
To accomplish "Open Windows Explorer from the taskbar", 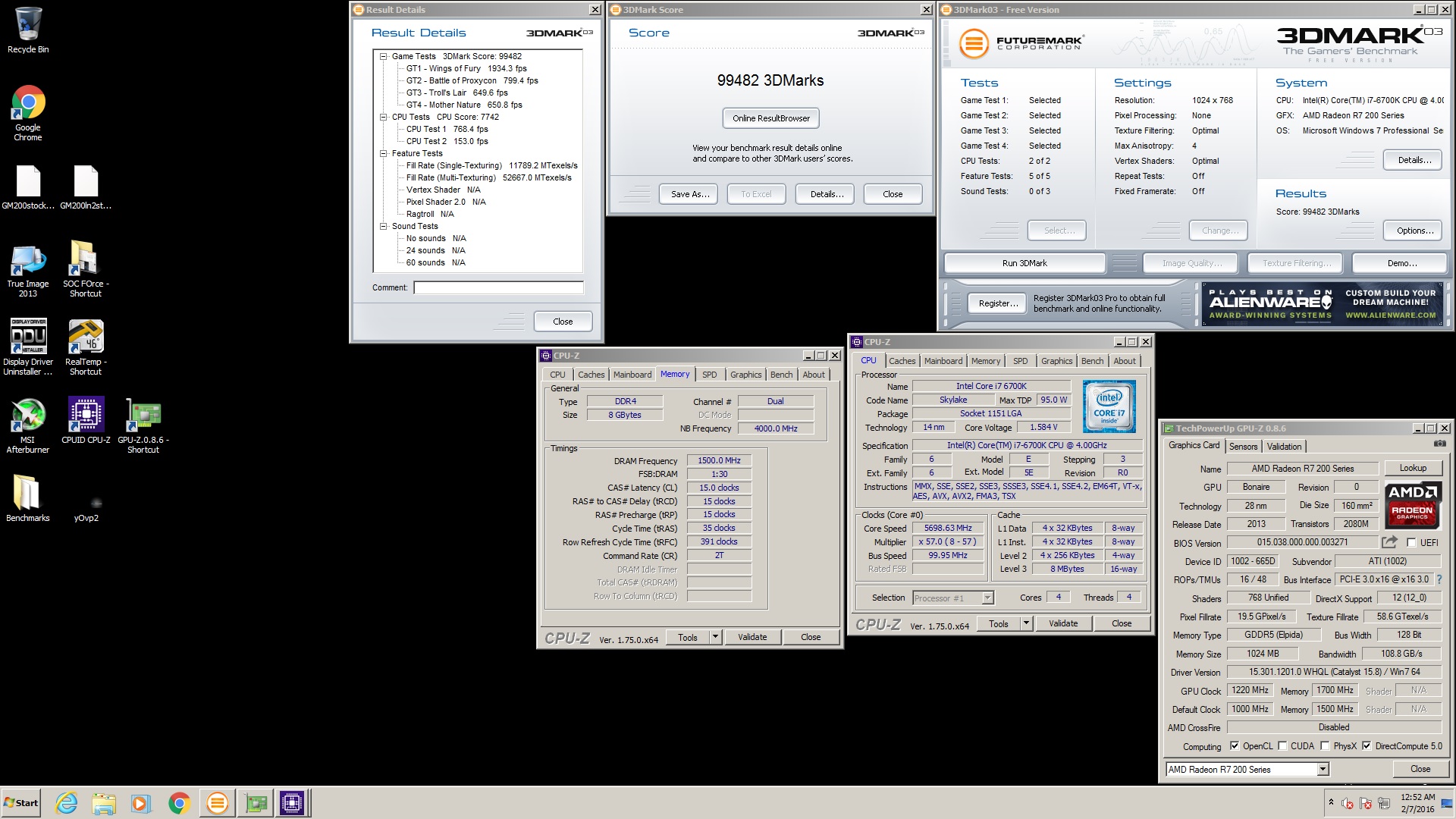I will (104, 802).
